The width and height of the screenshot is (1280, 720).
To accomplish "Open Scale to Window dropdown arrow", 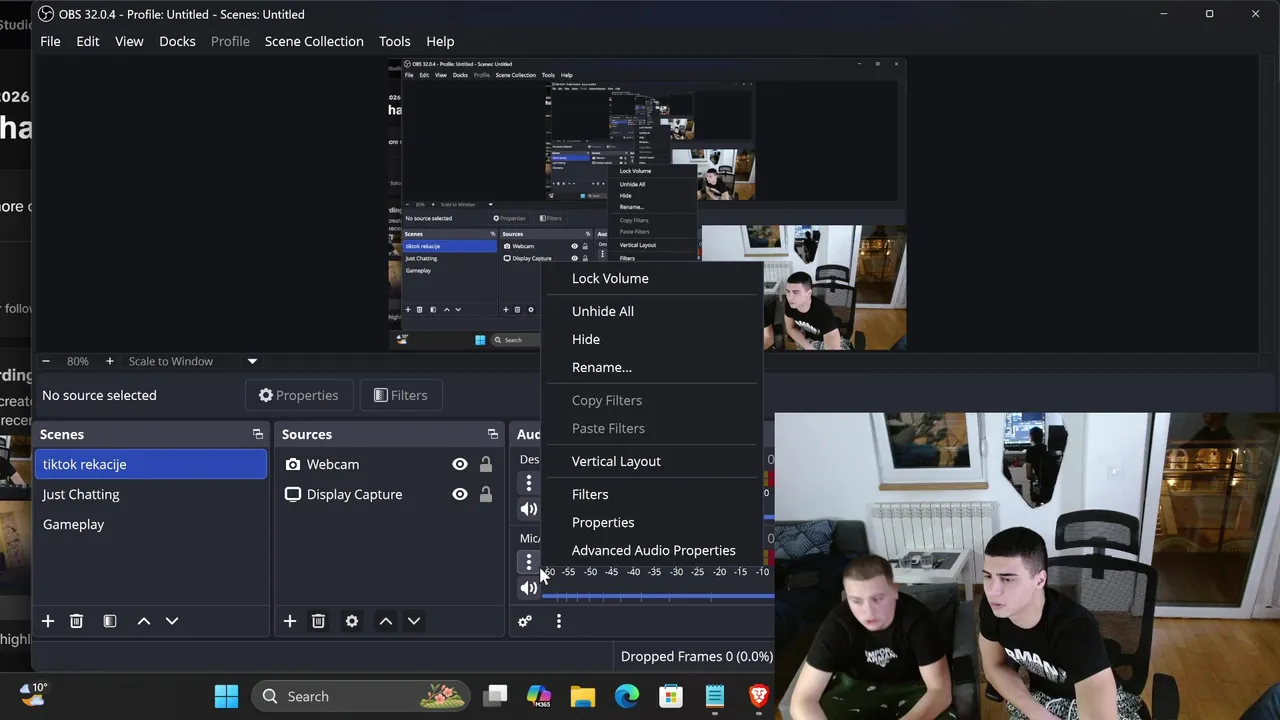I will (x=252, y=361).
